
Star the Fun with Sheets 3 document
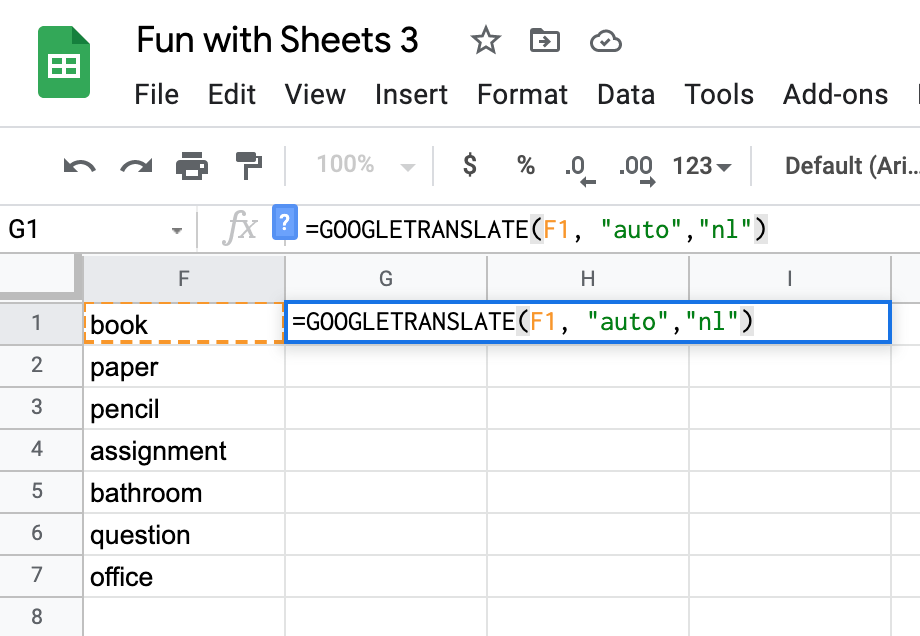click(485, 41)
